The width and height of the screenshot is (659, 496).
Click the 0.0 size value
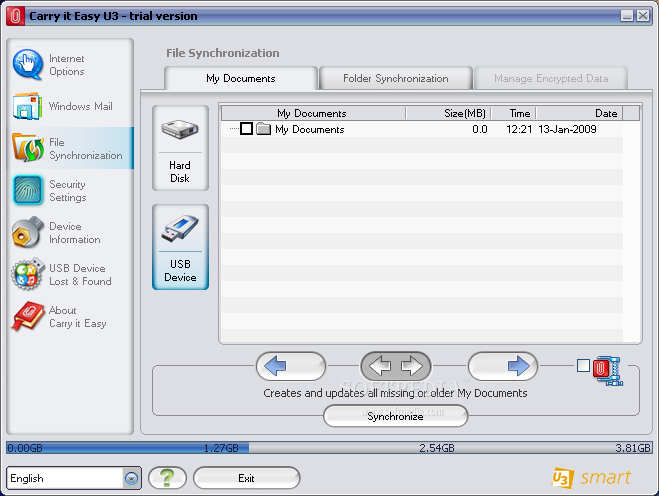[x=480, y=129]
